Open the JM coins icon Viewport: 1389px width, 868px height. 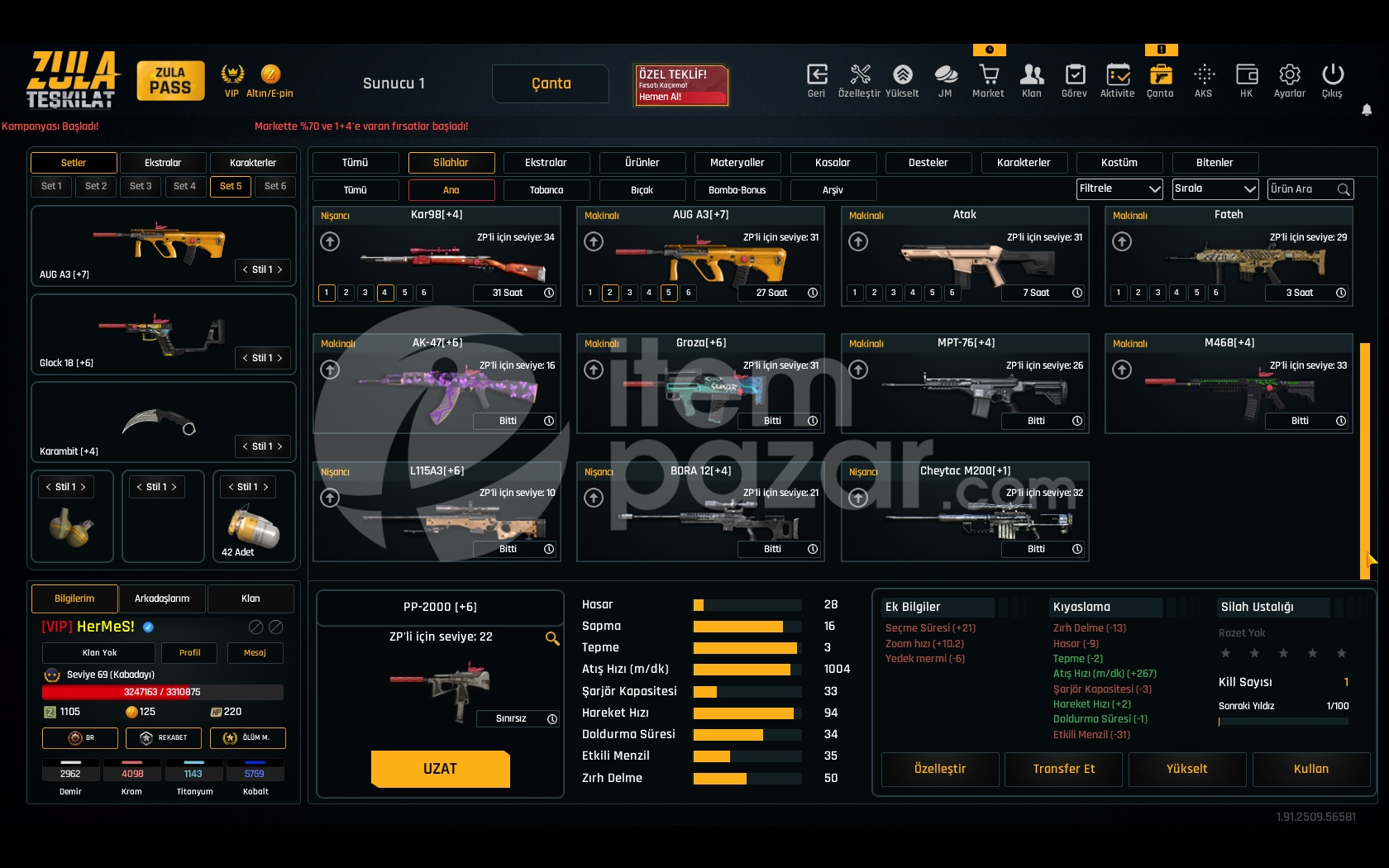(946, 74)
